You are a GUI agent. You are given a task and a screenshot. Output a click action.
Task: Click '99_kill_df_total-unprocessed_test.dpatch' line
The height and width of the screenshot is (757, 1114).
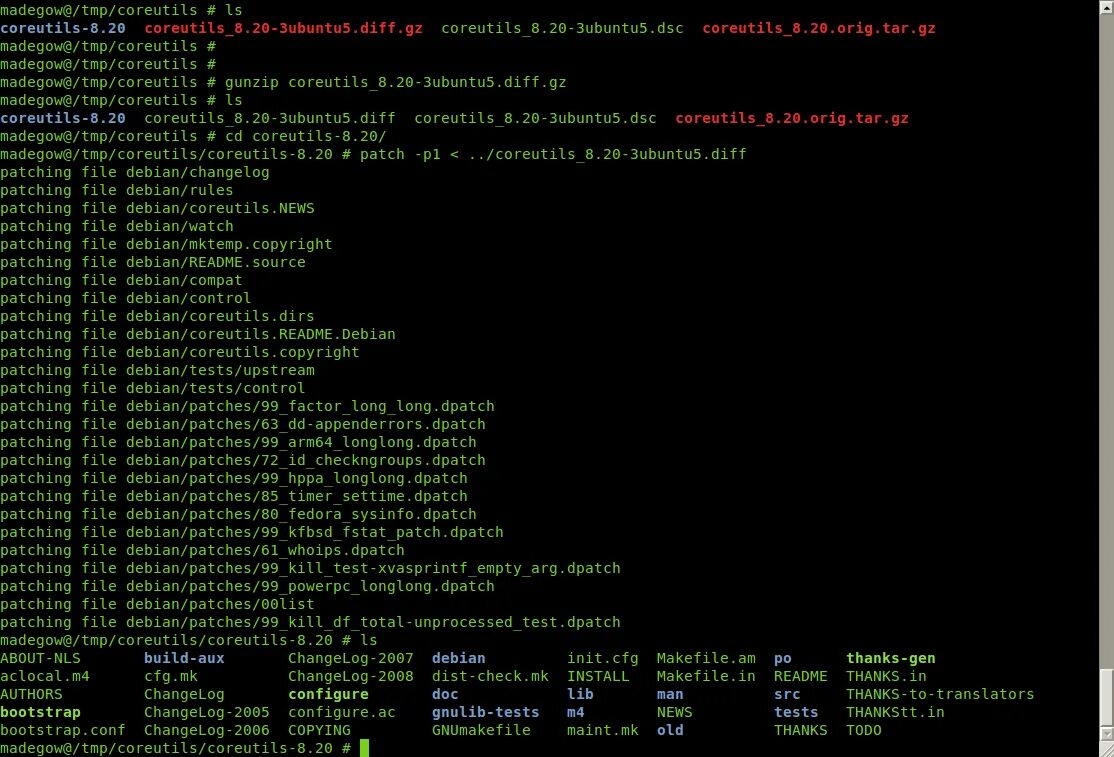[310, 622]
